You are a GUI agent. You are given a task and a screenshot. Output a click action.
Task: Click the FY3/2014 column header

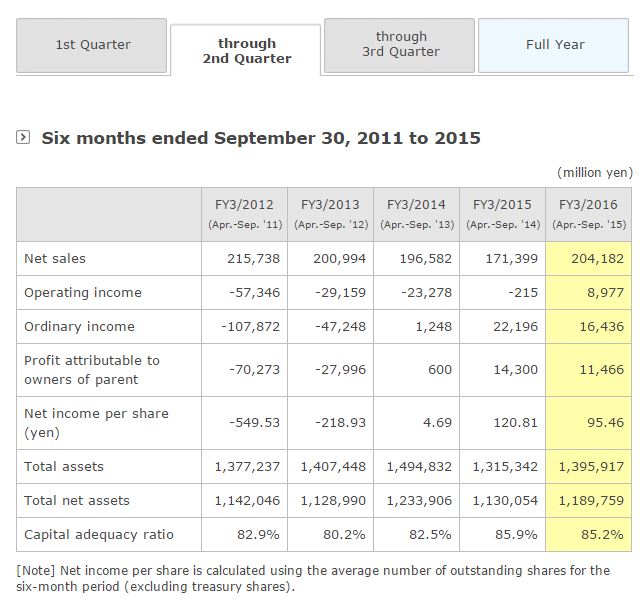pyautogui.click(x=416, y=213)
